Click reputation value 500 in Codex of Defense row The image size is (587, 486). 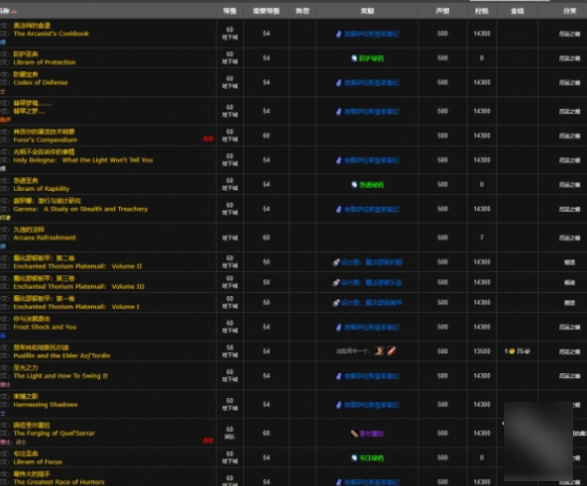[442, 82]
